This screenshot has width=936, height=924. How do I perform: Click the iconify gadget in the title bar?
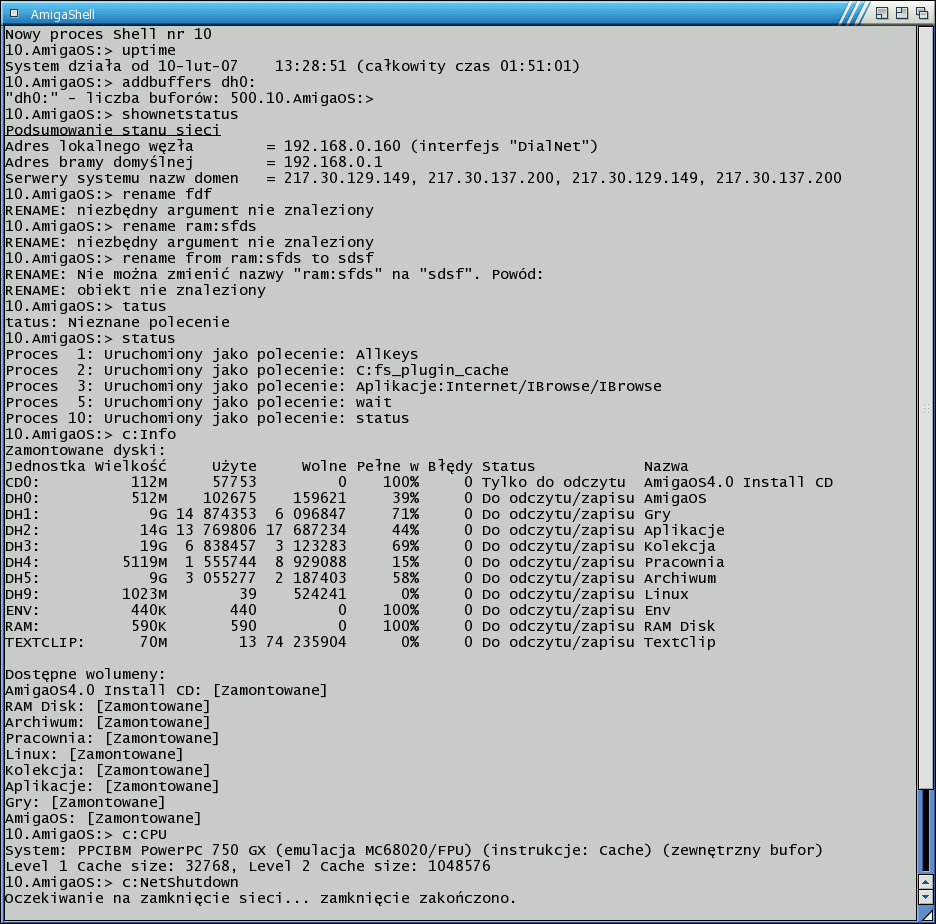pos(881,13)
